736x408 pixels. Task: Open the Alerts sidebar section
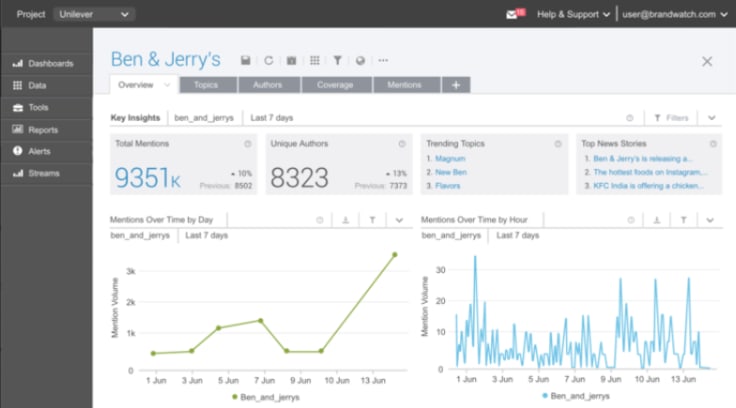(x=46, y=151)
